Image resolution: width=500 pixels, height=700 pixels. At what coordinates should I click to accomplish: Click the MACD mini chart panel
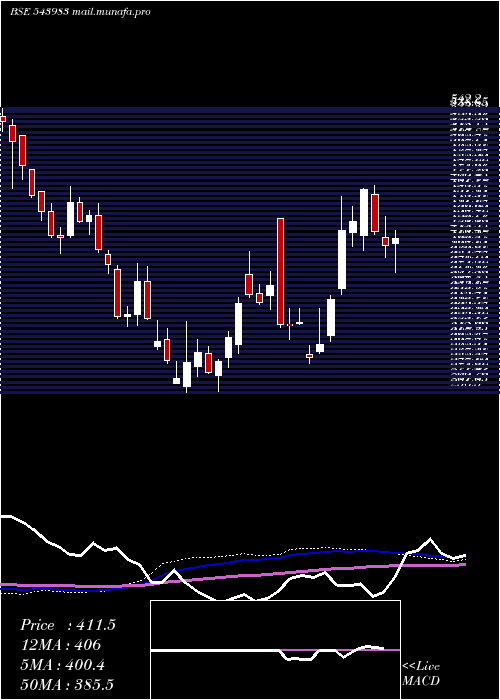pos(275,650)
